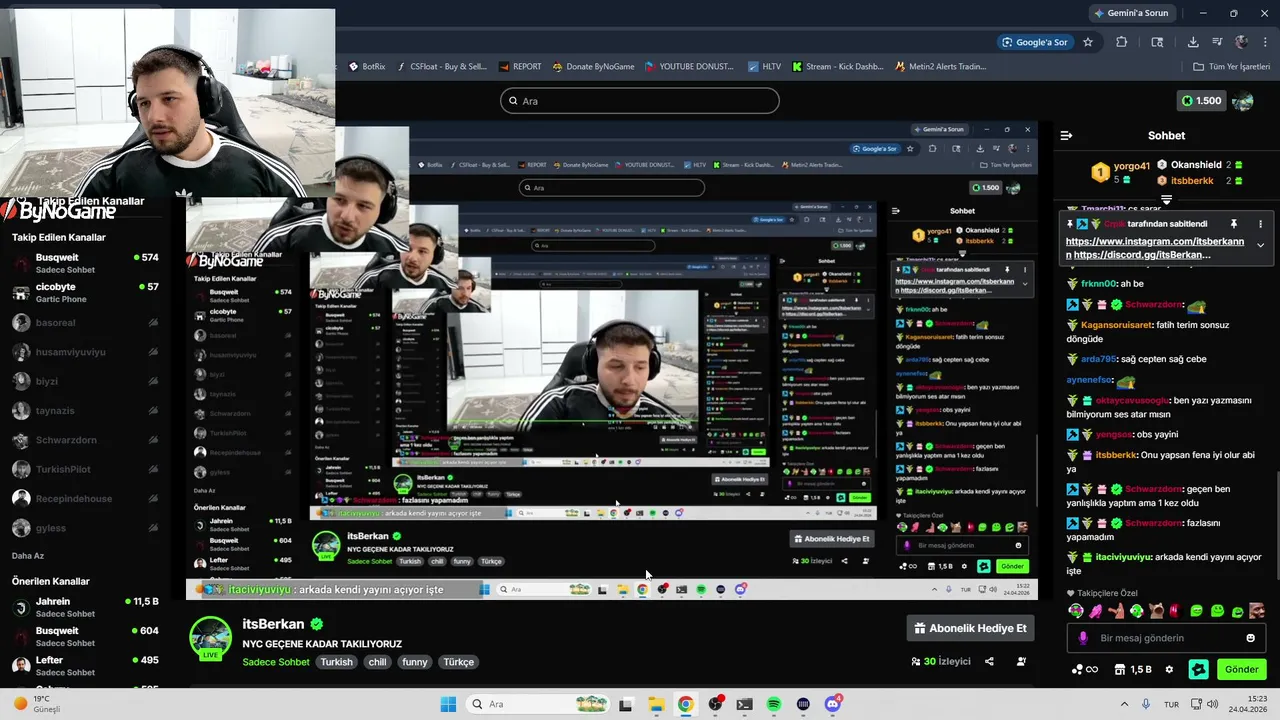Collapse the Sohbet chat panel
The width and height of the screenshot is (1280, 720).
click(1066, 135)
